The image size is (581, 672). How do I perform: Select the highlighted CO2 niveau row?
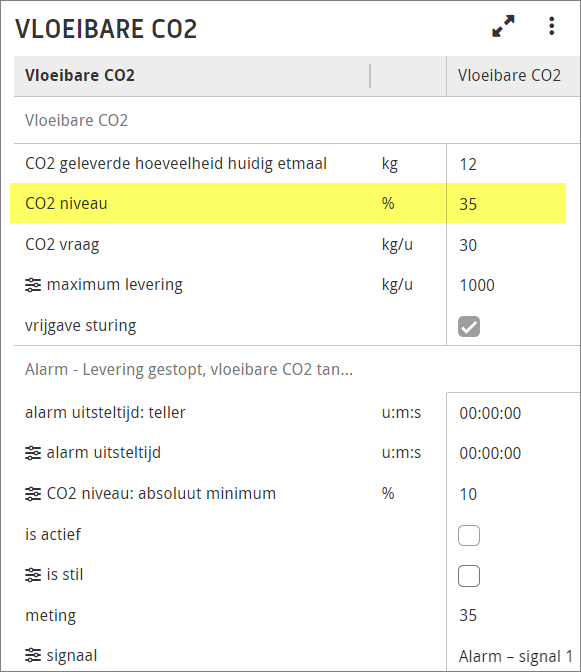pos(288,203)
